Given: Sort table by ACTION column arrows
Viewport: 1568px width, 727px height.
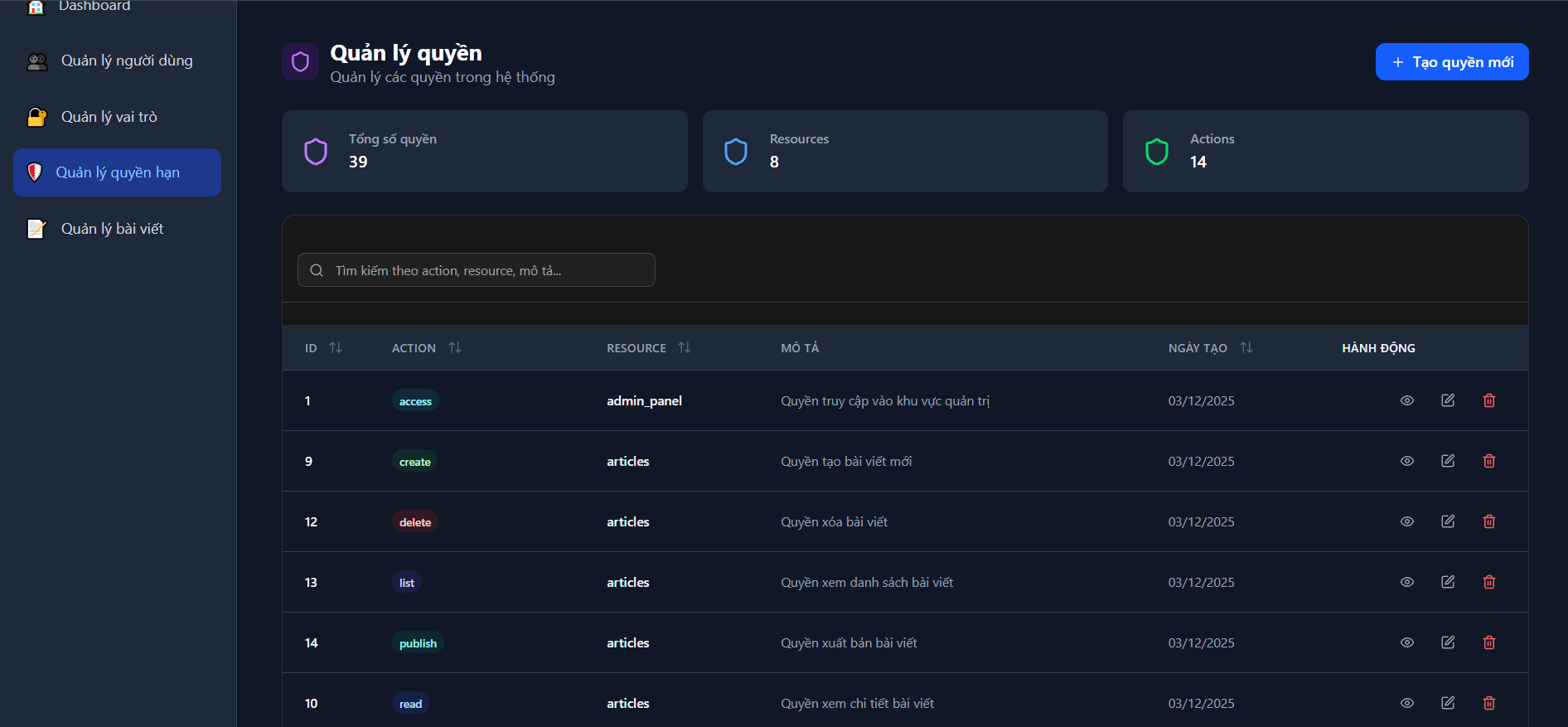Looking at the screenshot, I should click(455, 347).
